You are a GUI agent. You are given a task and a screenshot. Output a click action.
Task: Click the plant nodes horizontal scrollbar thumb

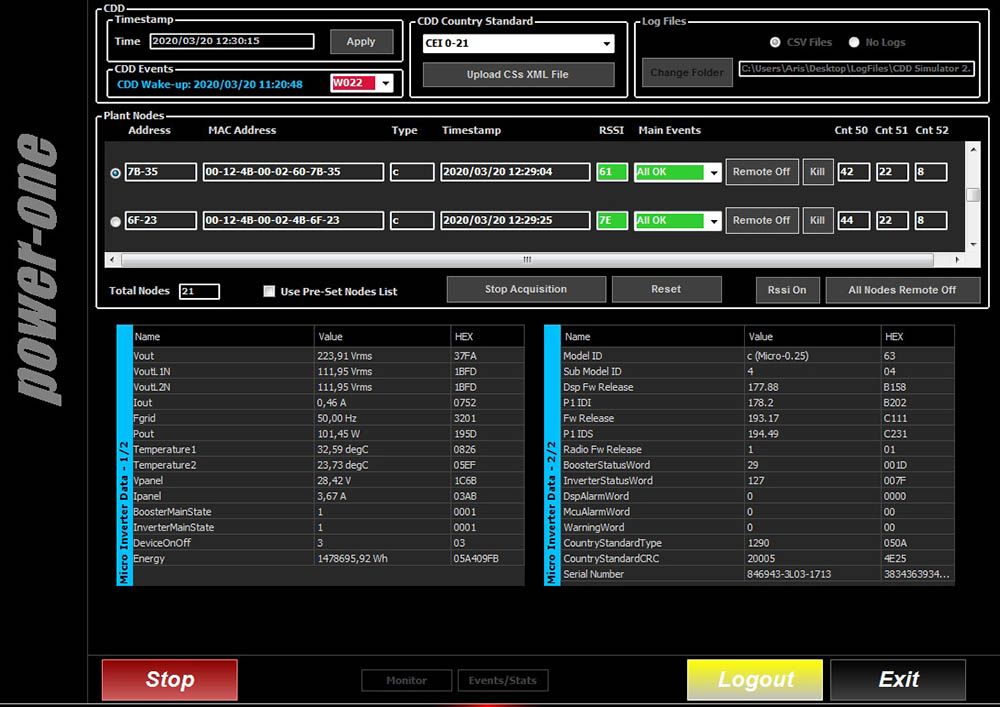pos(527,259)
